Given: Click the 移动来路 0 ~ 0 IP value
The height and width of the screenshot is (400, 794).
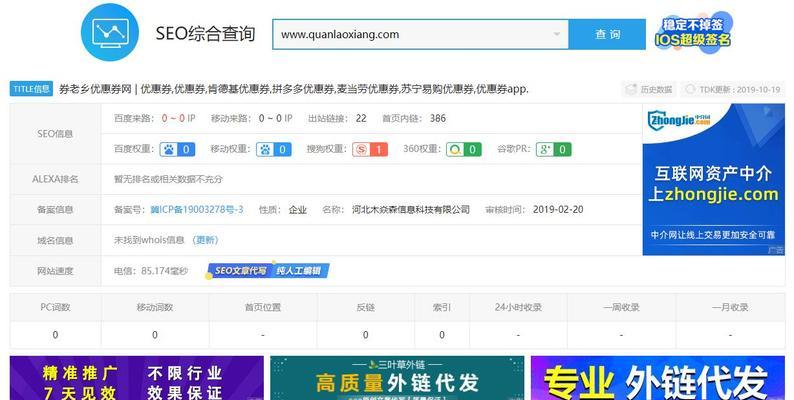Looking at the screenshot, I should point(275,118).
